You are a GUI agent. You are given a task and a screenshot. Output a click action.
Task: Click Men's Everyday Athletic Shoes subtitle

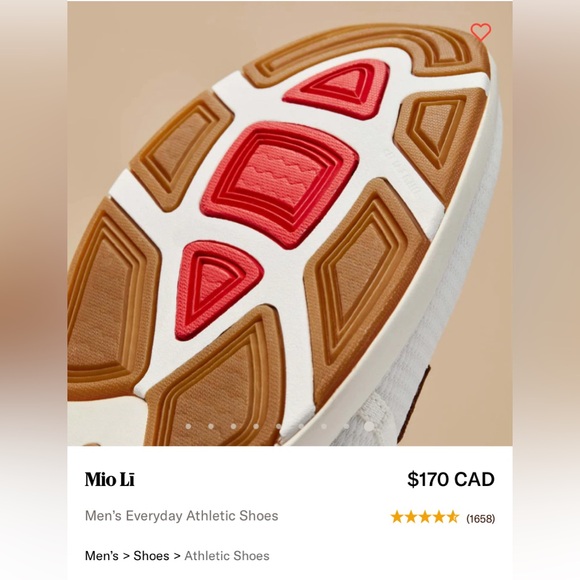[x=181, y=516]
